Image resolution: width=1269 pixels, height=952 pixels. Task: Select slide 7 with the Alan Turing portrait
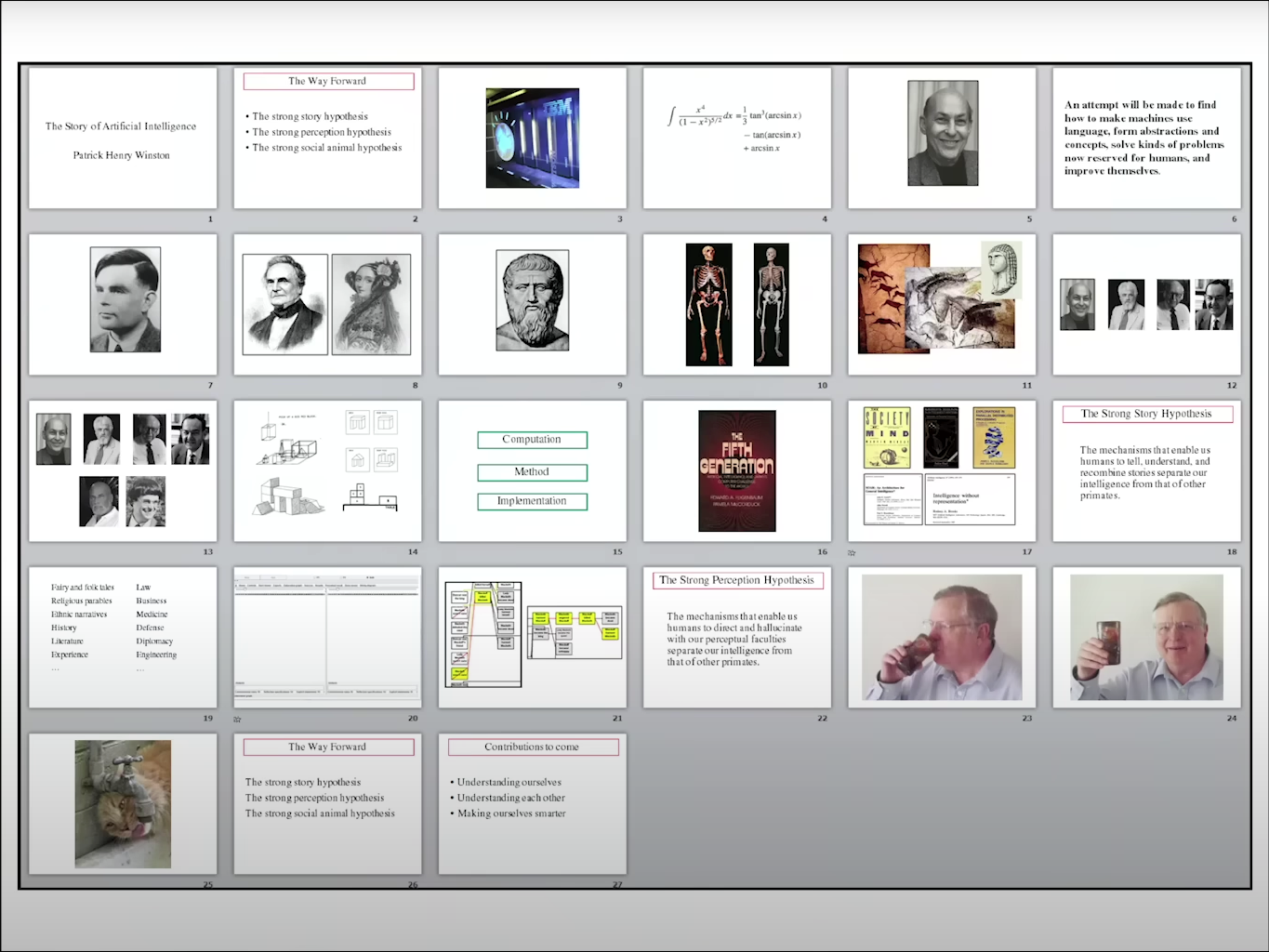tap(123, 304)
